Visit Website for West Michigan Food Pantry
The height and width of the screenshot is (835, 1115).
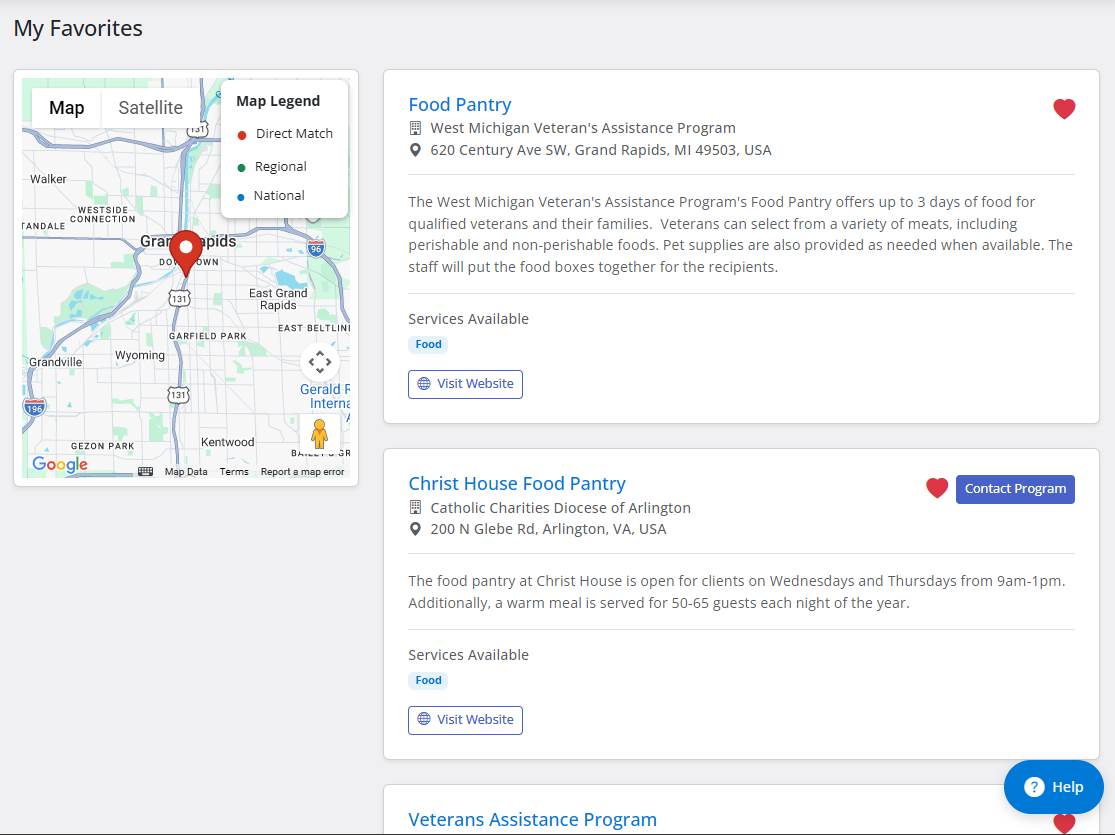(465, 384)
